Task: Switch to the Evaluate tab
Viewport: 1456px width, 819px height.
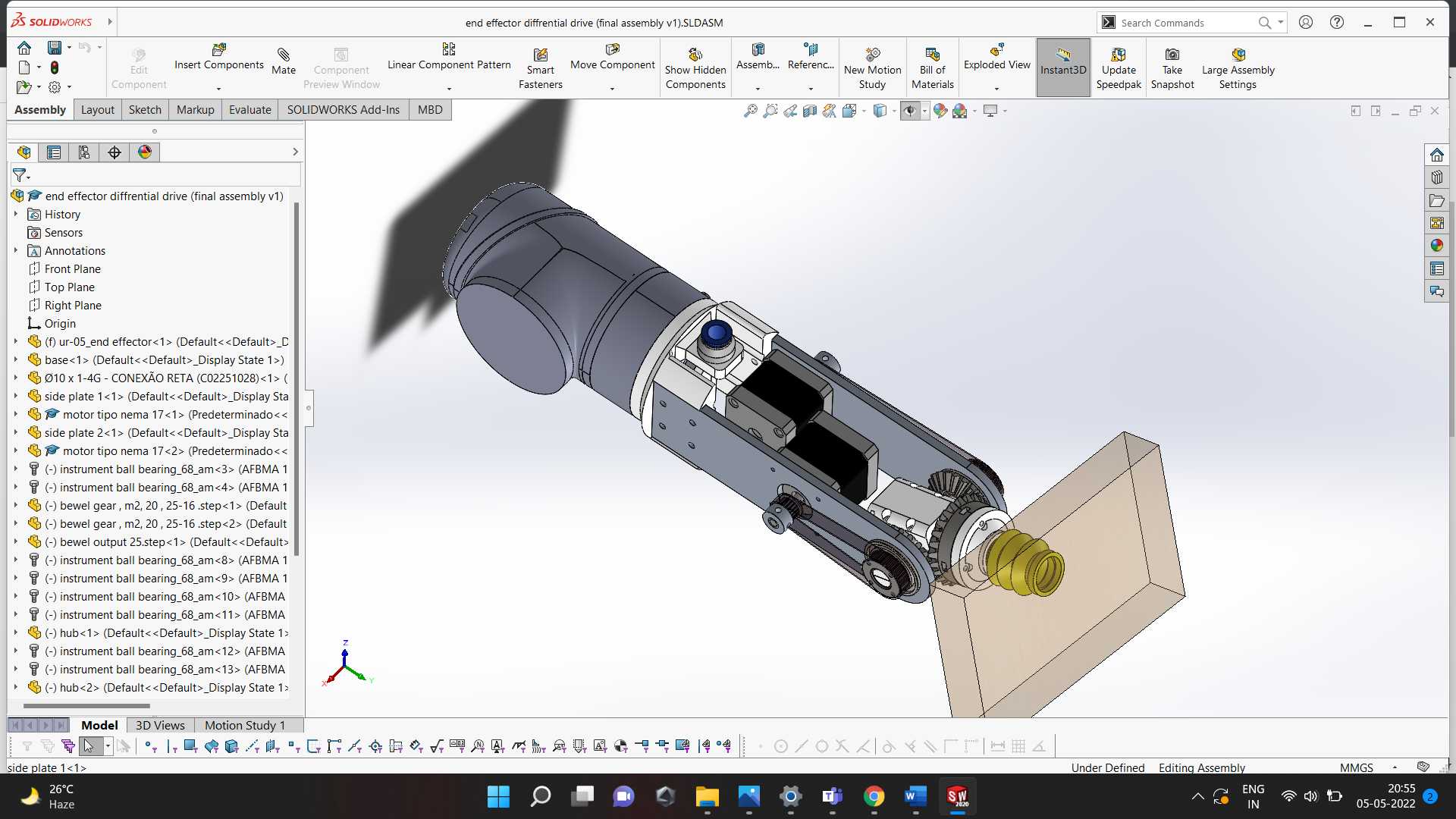Action: click(249, 110)
